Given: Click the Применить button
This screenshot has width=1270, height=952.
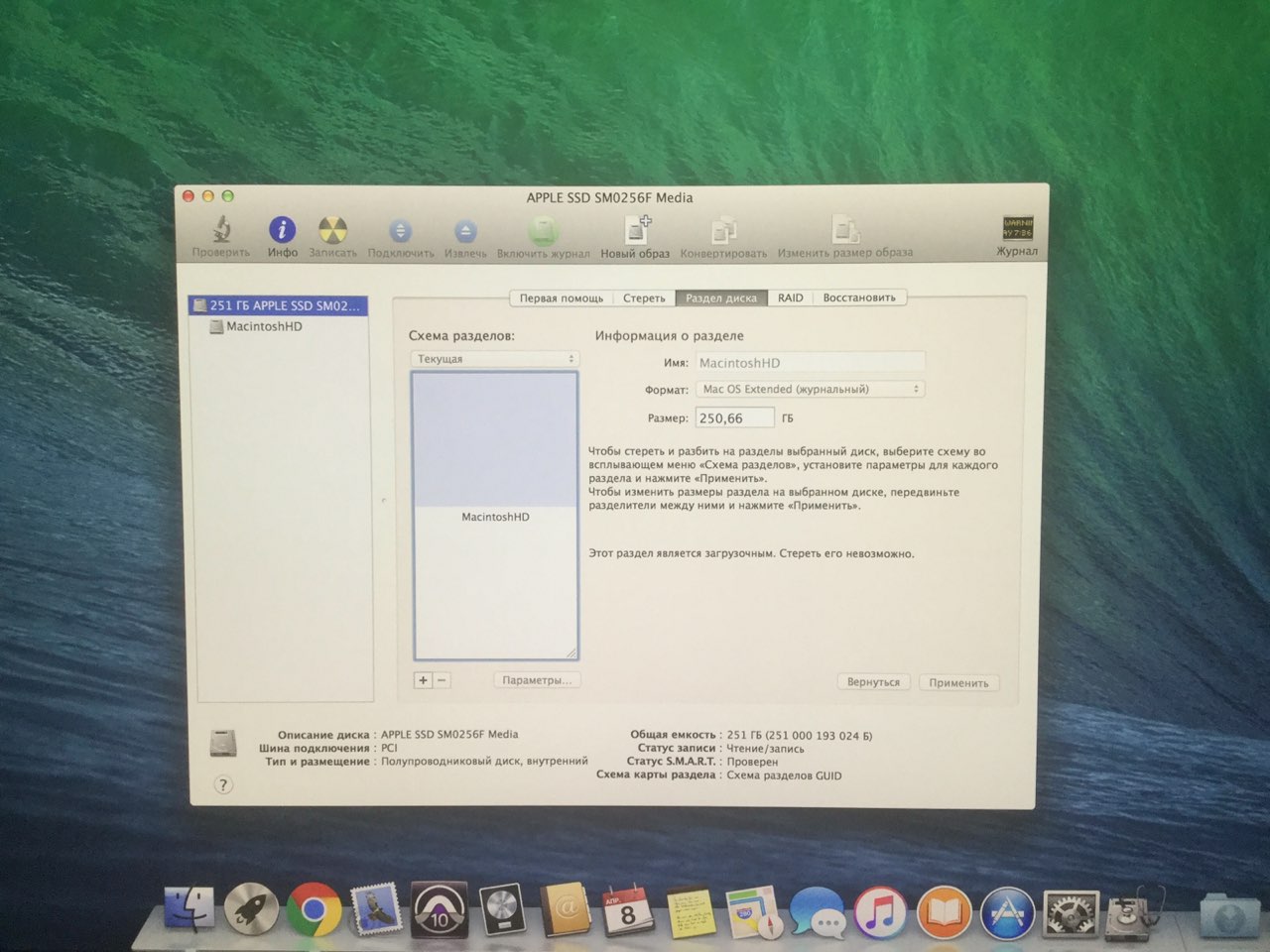Looking at the screenshot, I should point(958,682).
